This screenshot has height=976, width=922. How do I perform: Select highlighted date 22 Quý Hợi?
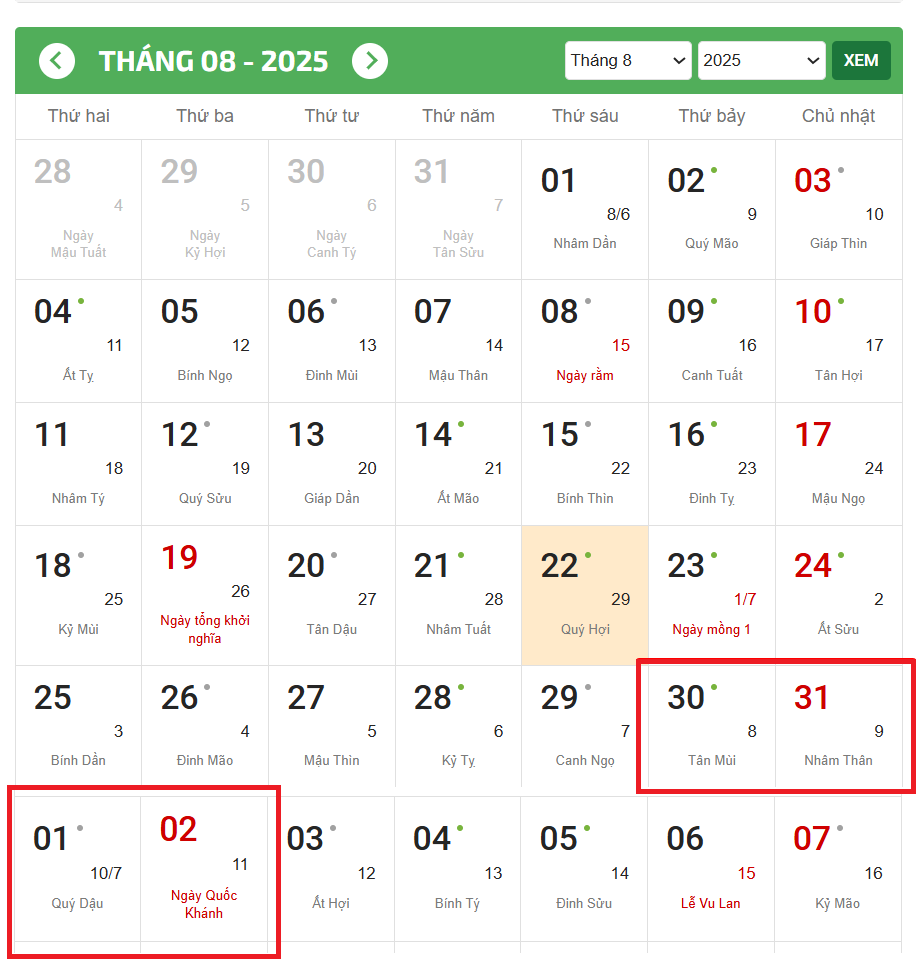pyautogui.click(x=585, y=595)
